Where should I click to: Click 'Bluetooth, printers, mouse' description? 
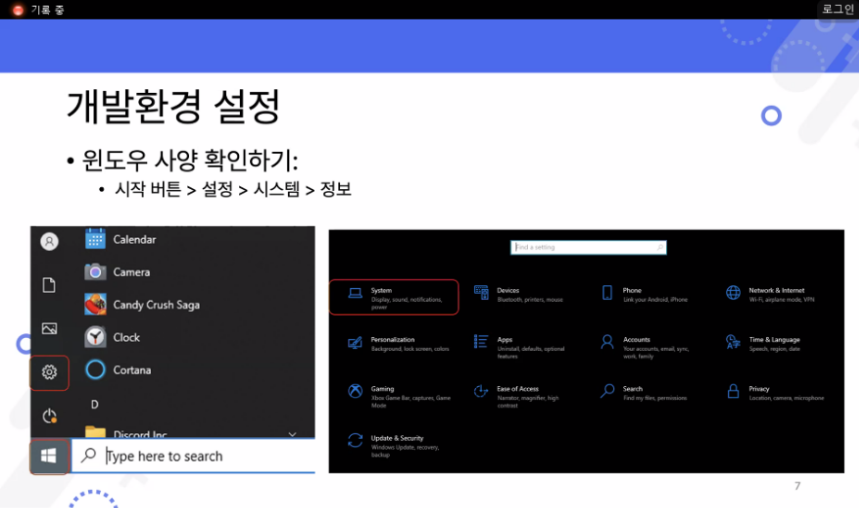(x=530, y=300)
